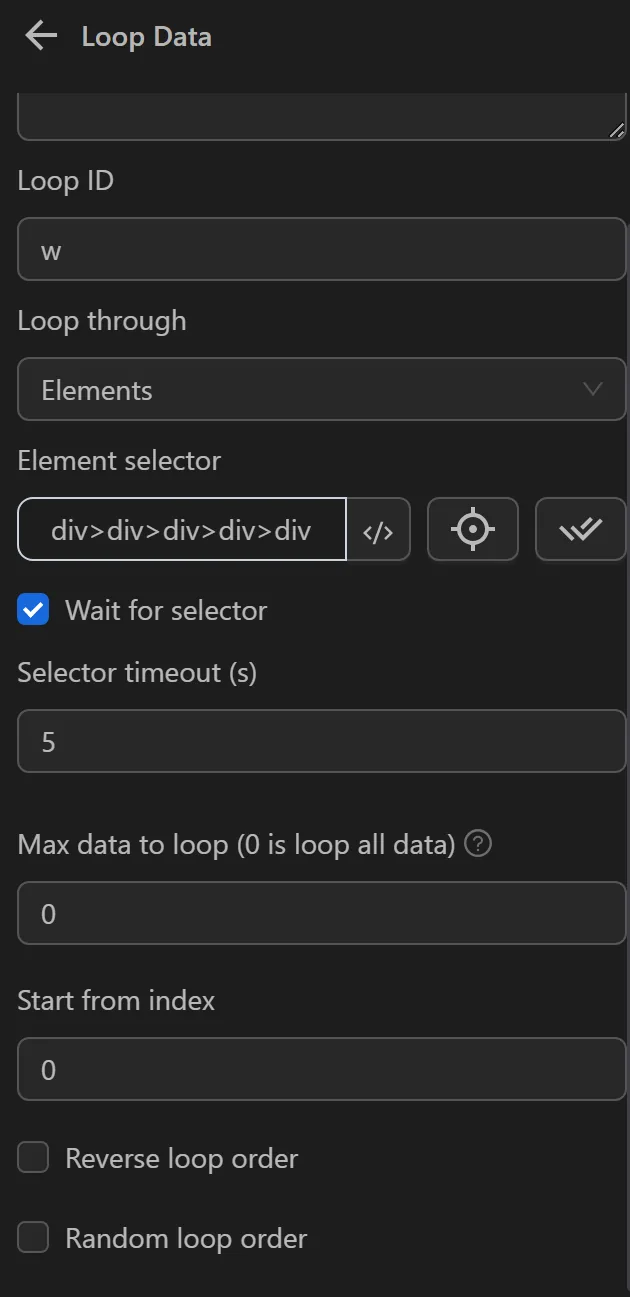Change the Loop through selection from Elements

click(x=321, y=389)
